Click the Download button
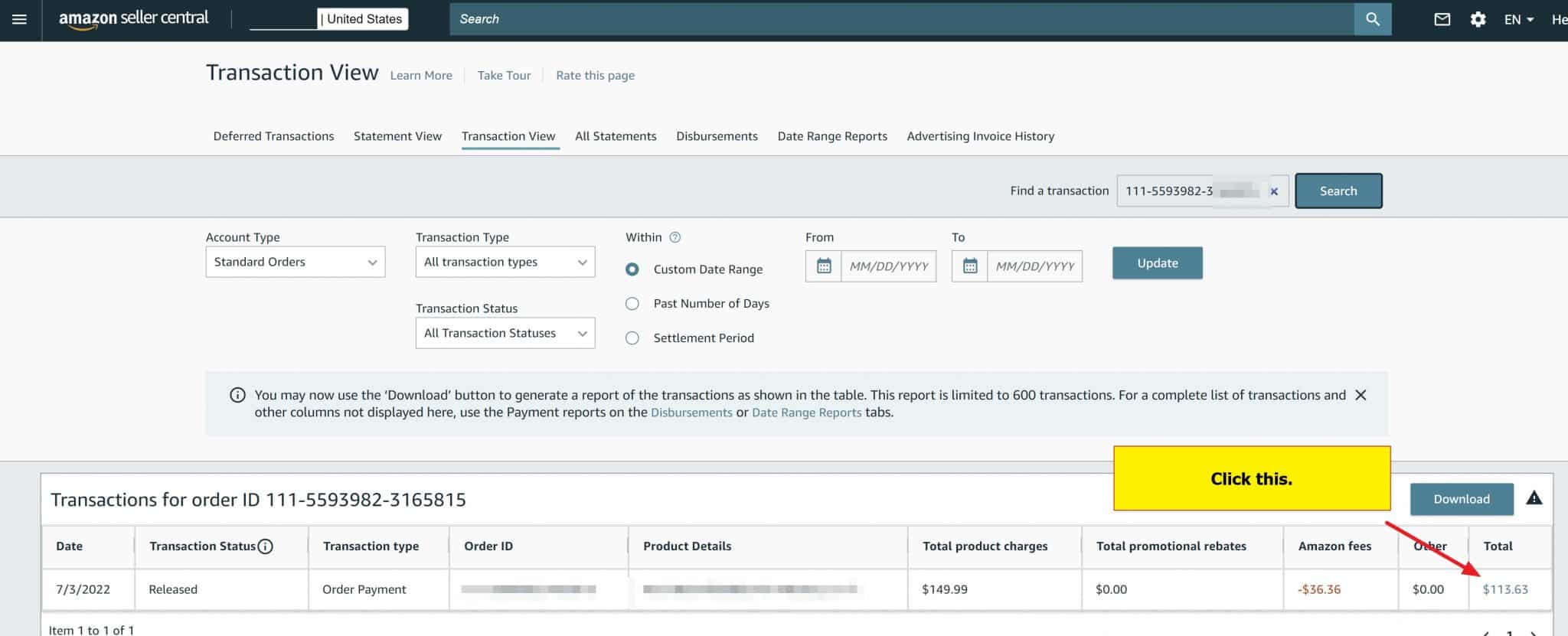 (x=1462, y=499)
